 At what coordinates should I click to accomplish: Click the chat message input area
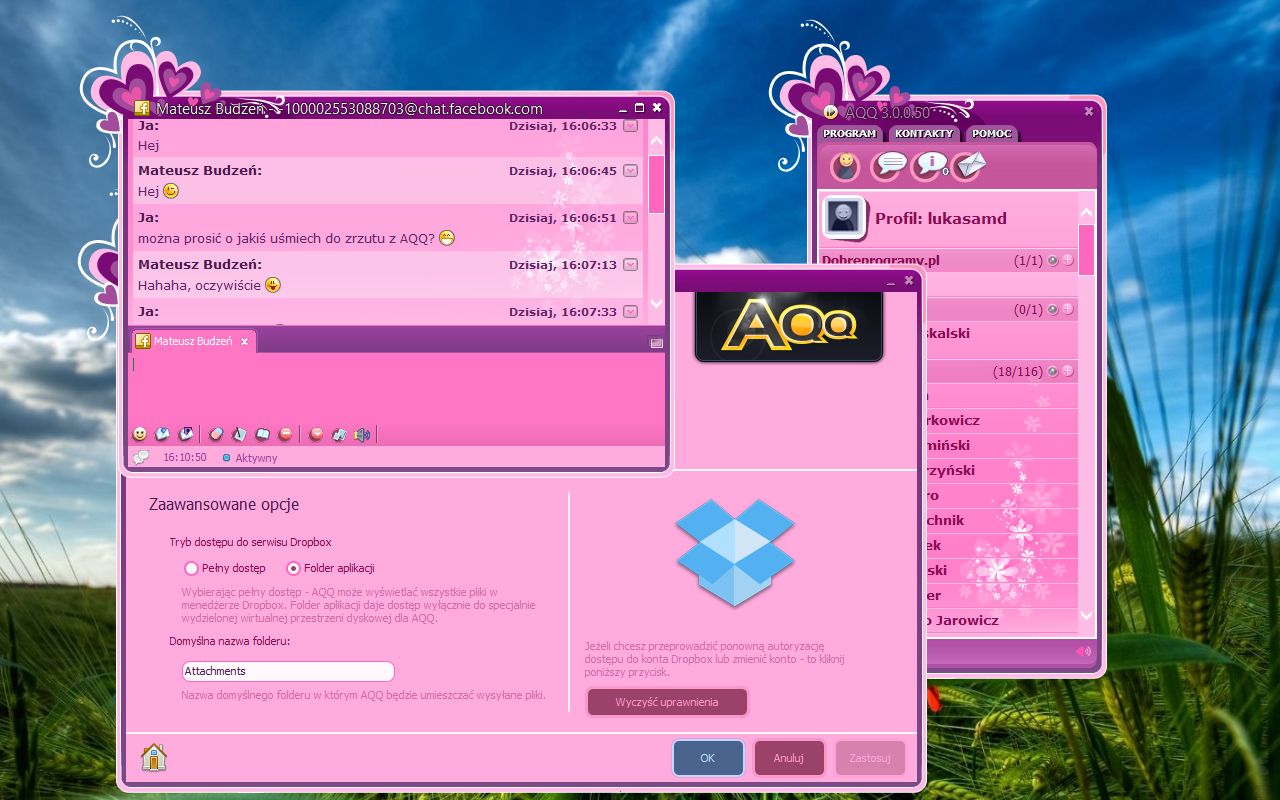point(396,388)
